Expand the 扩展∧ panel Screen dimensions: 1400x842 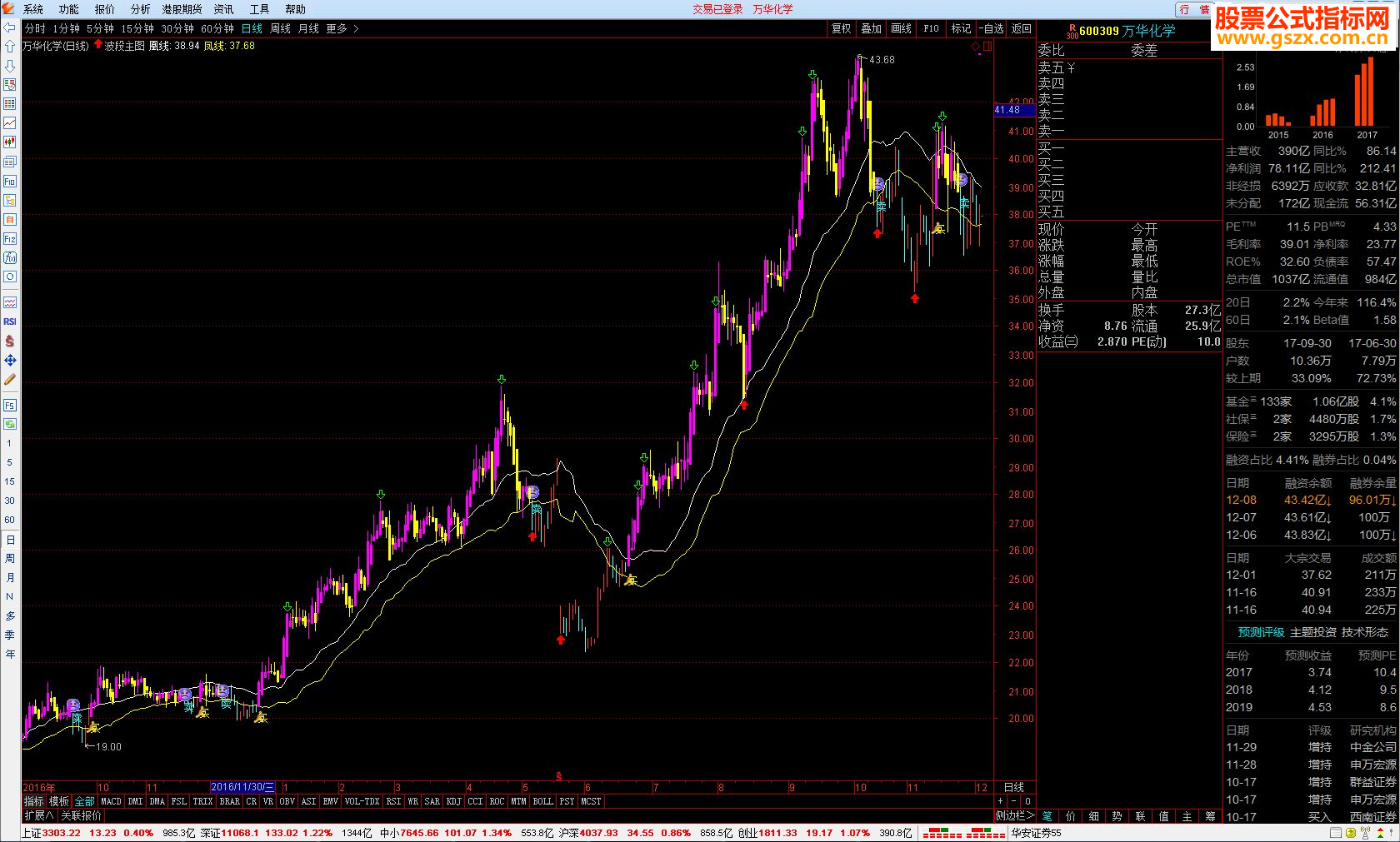tap(39, 815)
